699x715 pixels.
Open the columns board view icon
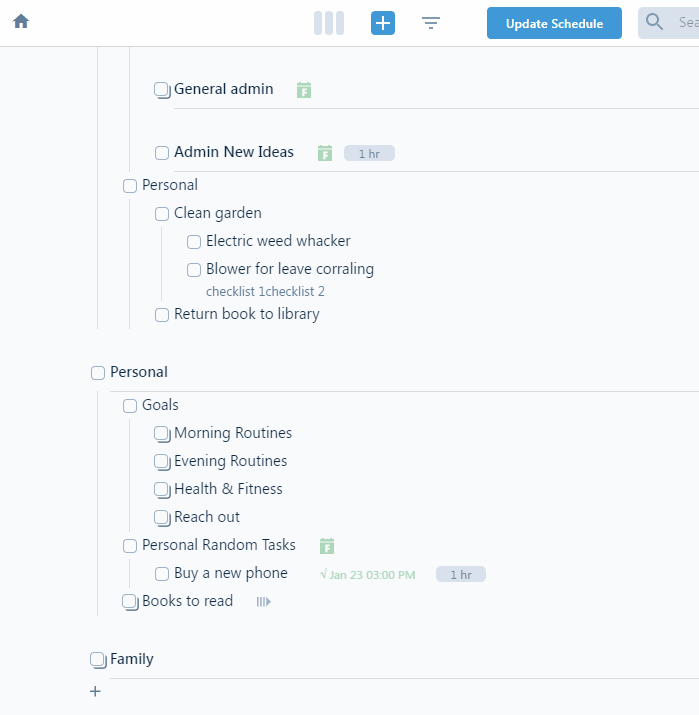coord(329,23)
